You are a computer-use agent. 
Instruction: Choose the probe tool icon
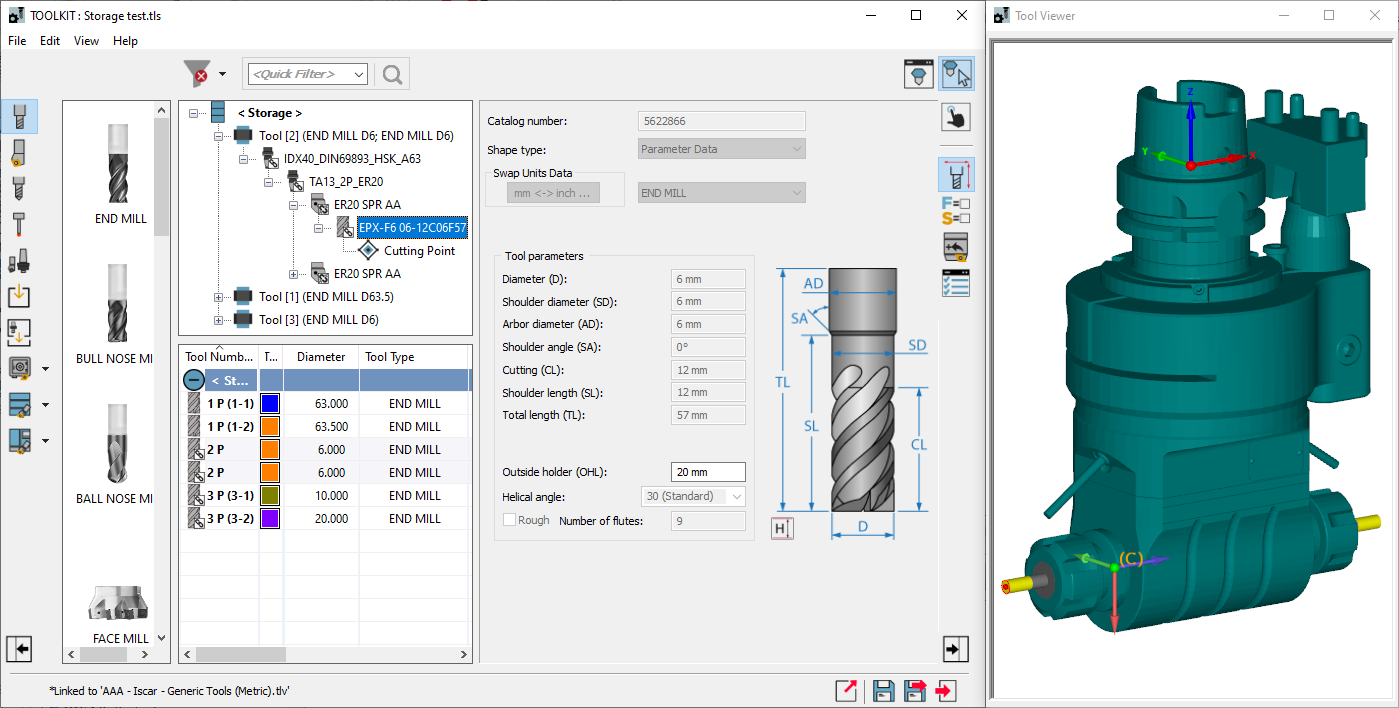(x=19, y=224)
